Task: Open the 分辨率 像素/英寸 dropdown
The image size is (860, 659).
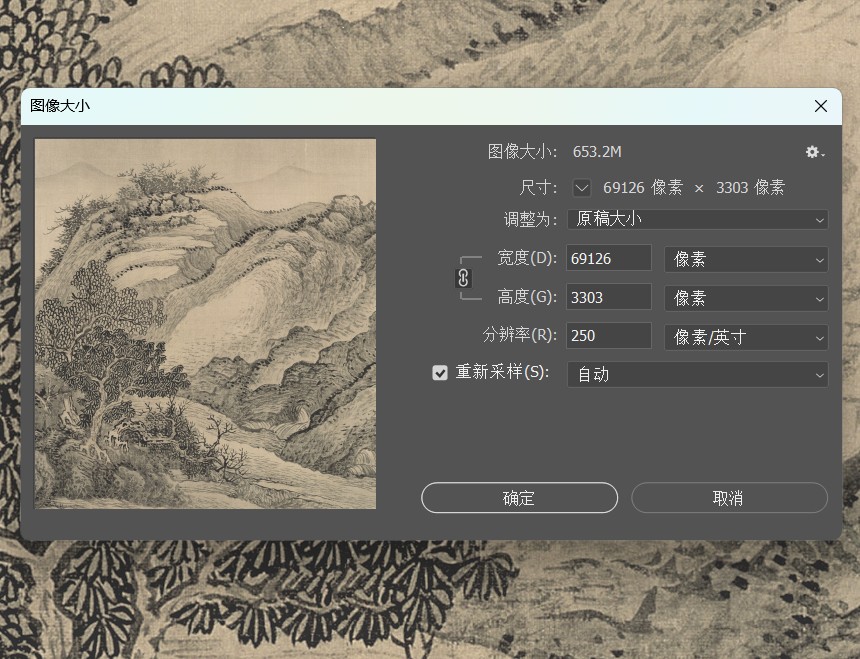Action: pyautogui.click(x=746, y=337)
